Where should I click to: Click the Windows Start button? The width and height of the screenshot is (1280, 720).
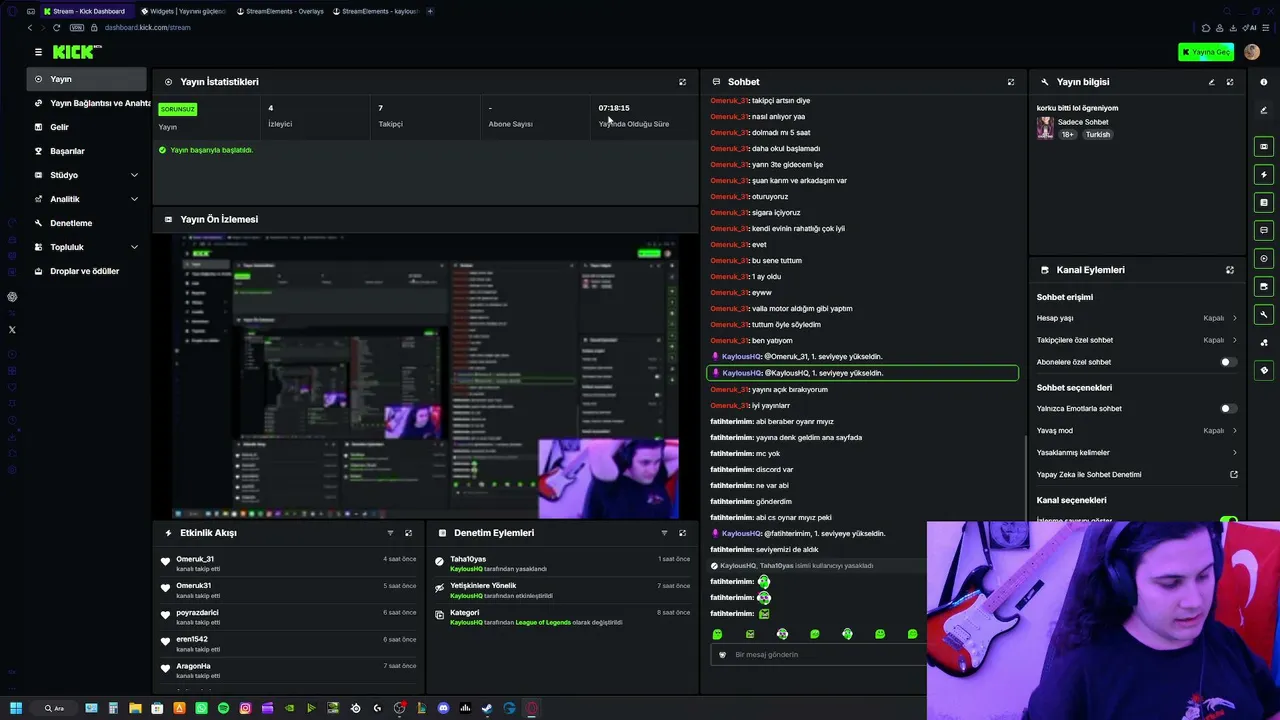(15, 708)
